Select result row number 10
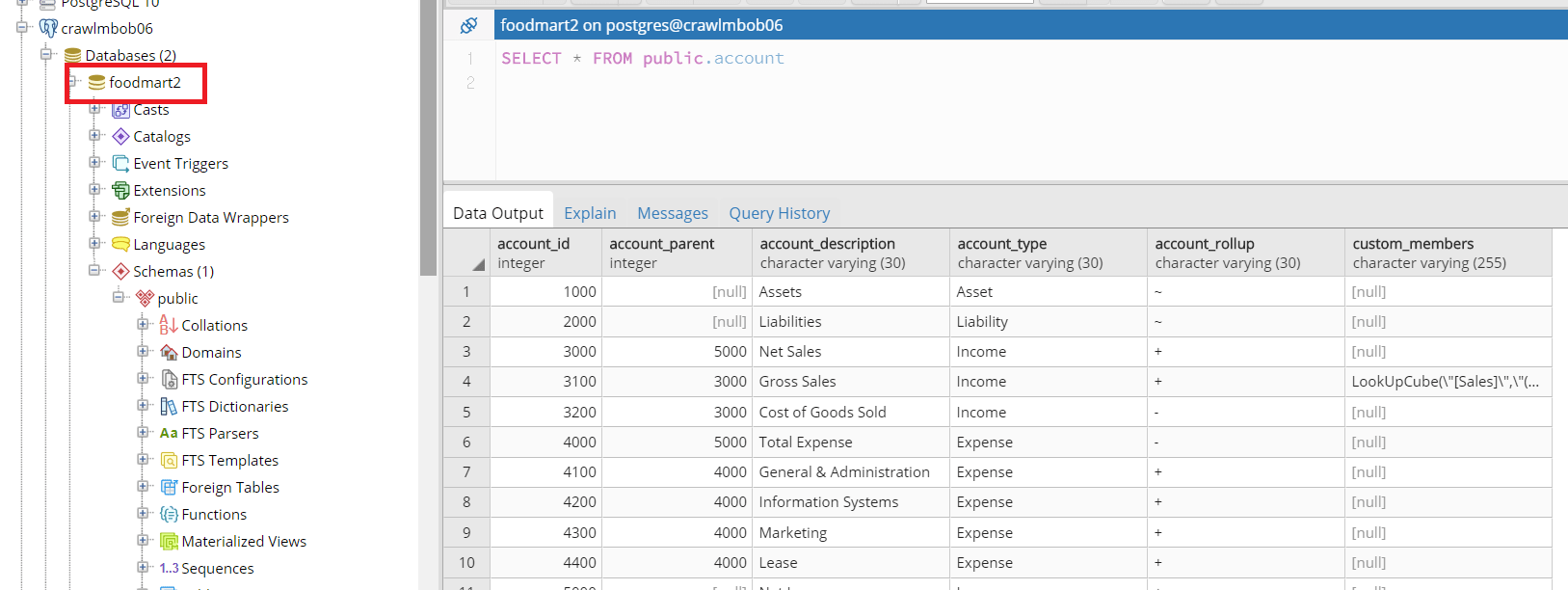Image resolution: width=1568 pixels, height=590 pixels. pos(466,563)
